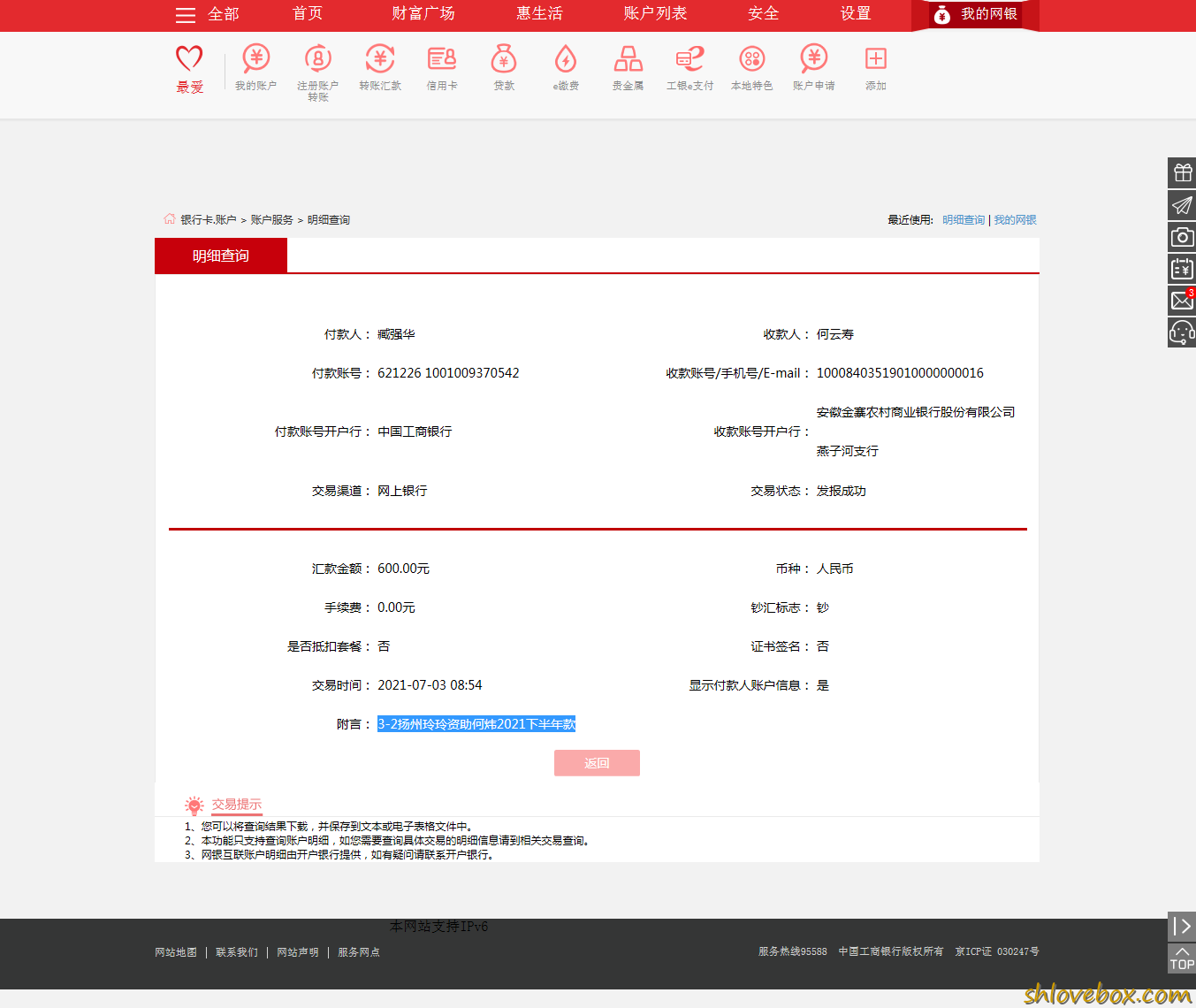Select the 明细查询 red tab
Viewport: 1196px width, 1008px height.
[221, 256]
